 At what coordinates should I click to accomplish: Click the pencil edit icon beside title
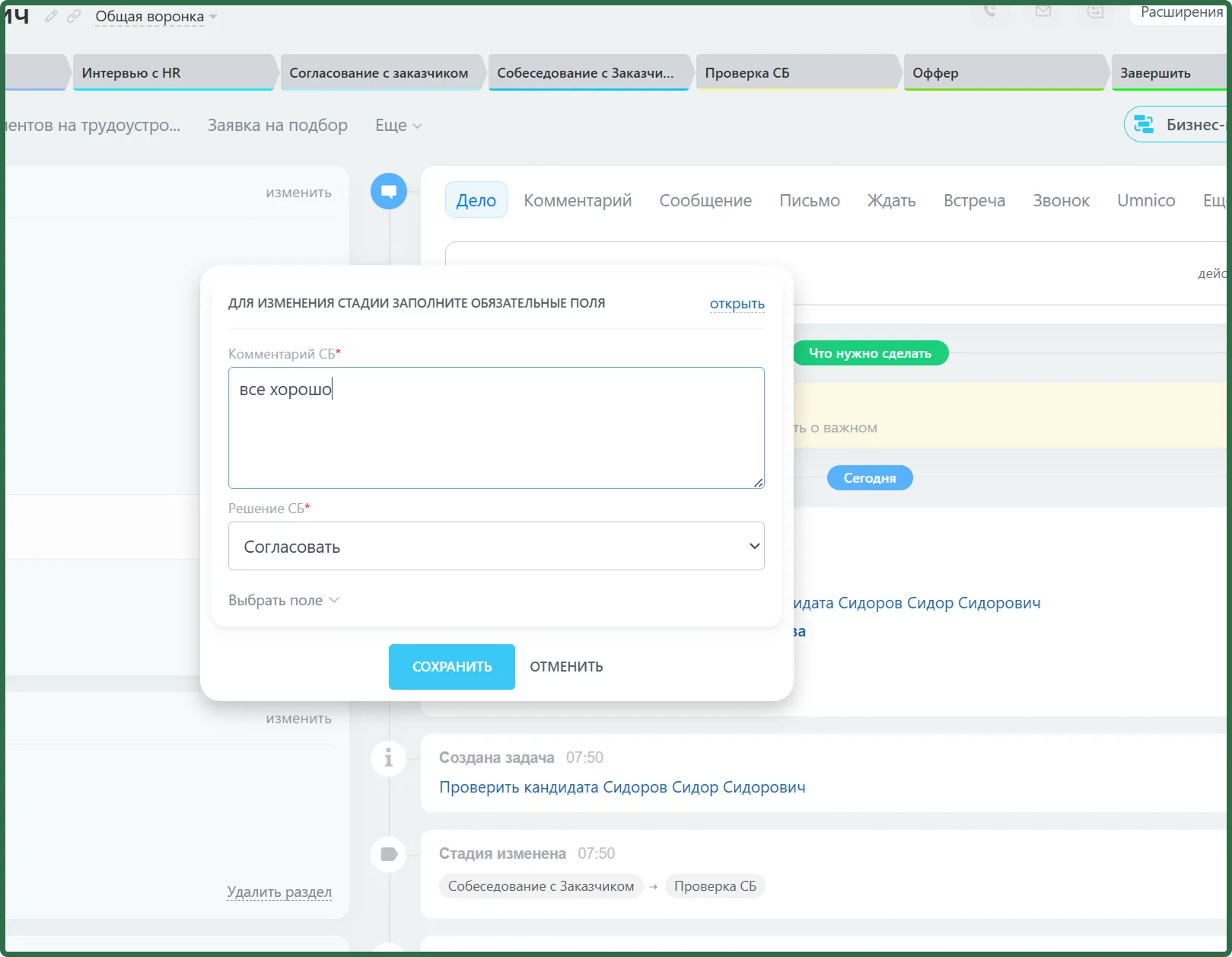tap(51, 16)
